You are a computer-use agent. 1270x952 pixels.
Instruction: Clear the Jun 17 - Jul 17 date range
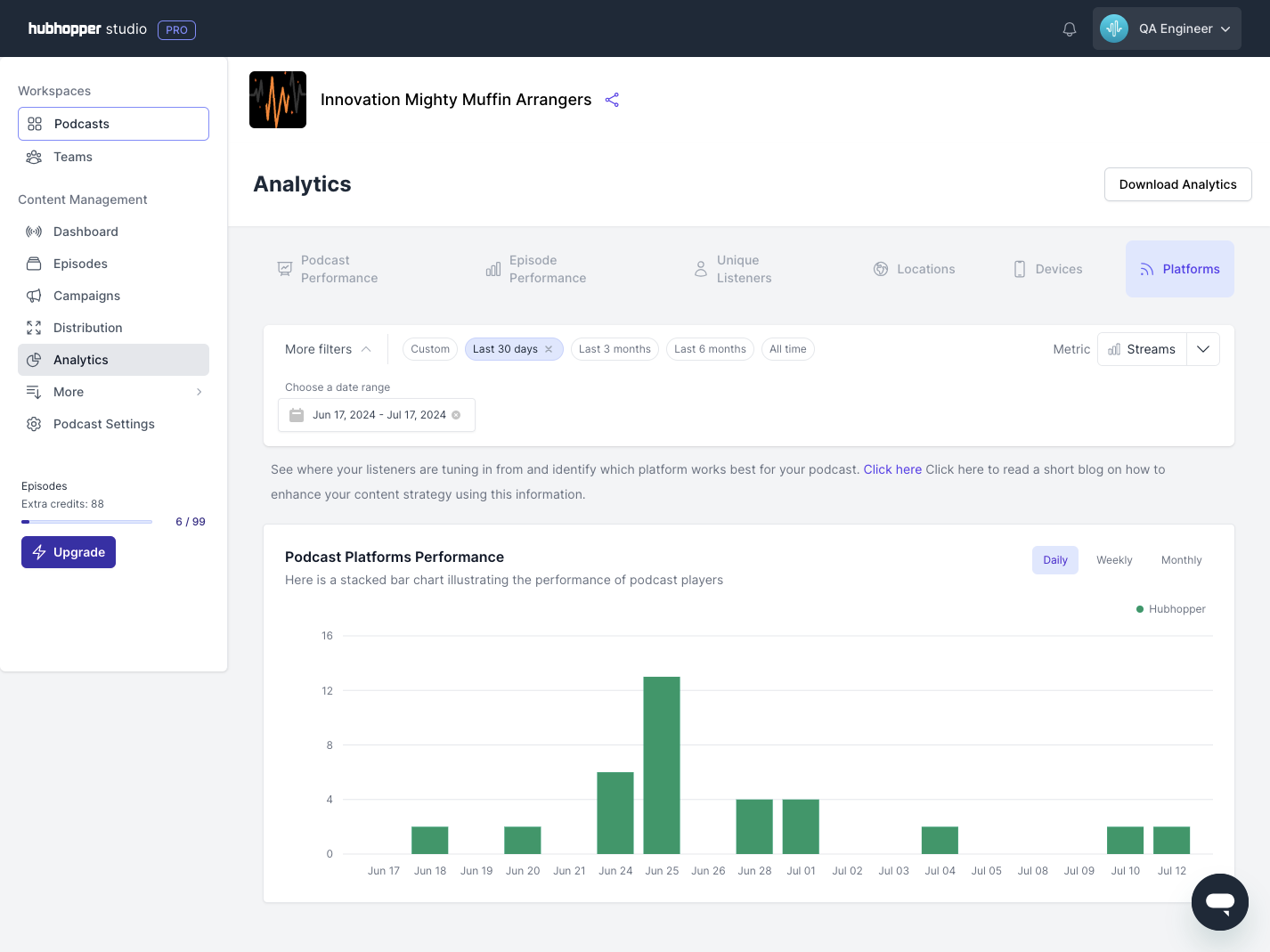tap(455, 414)
